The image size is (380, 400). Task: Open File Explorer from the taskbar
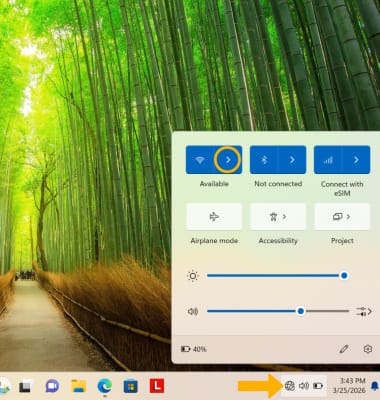coord(79,386)
